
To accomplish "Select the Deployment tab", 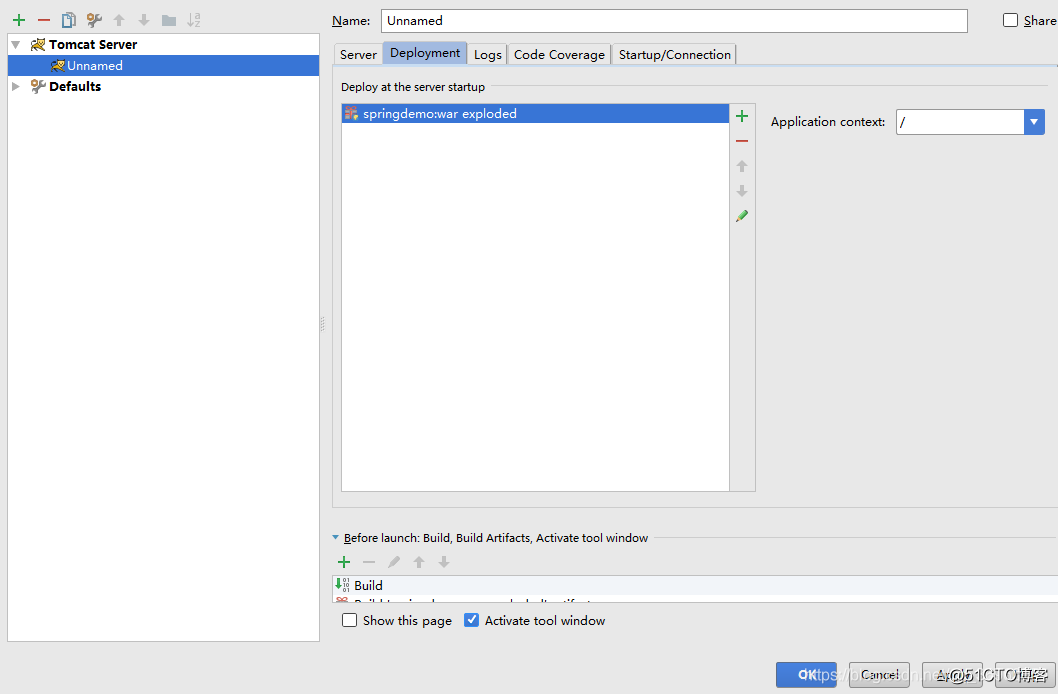I will pyautogui.click(x=425, y=53).
